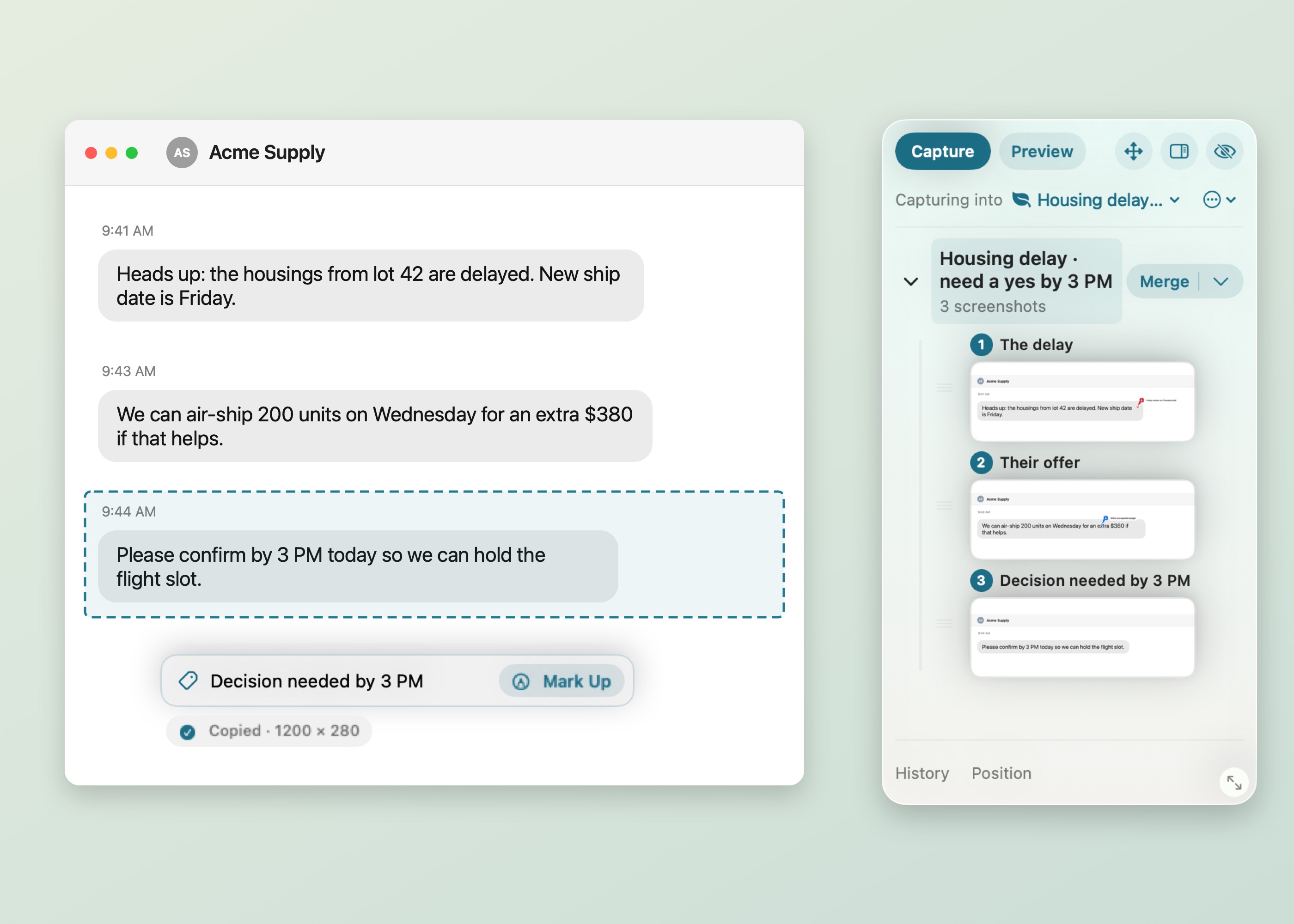Grab the drag handle beside third screenshot
This screenshot has height=924, width=1294.
[x=945, y=623]
